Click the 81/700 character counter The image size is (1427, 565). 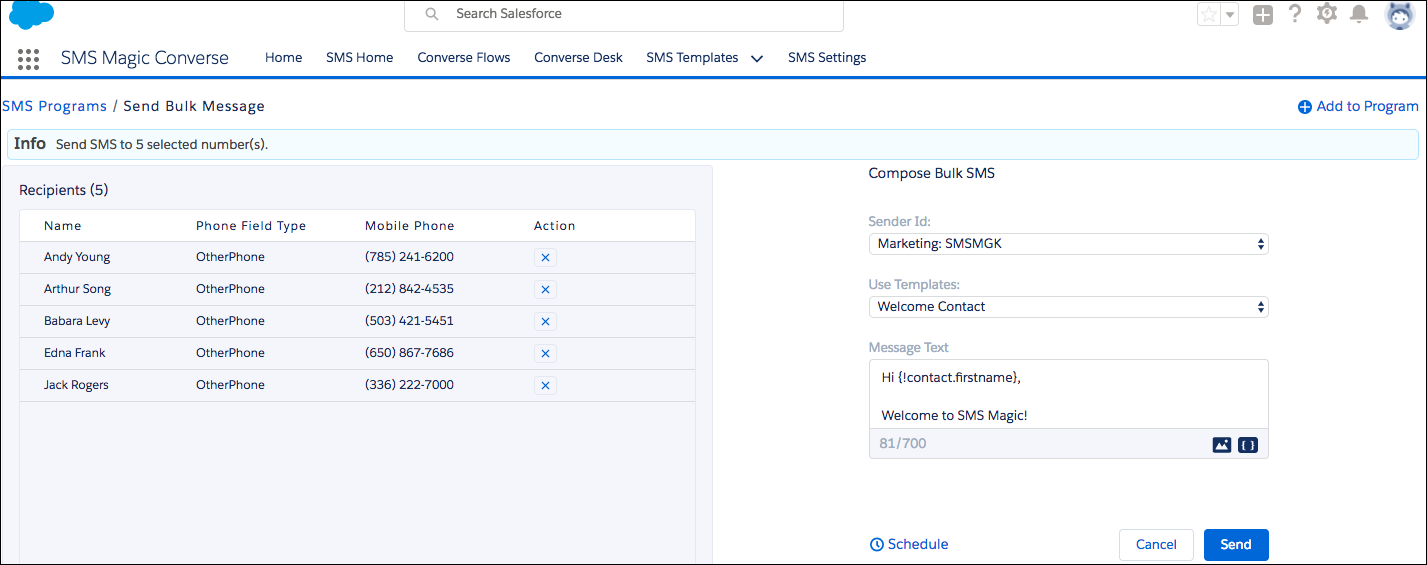[x=904, y=443]
